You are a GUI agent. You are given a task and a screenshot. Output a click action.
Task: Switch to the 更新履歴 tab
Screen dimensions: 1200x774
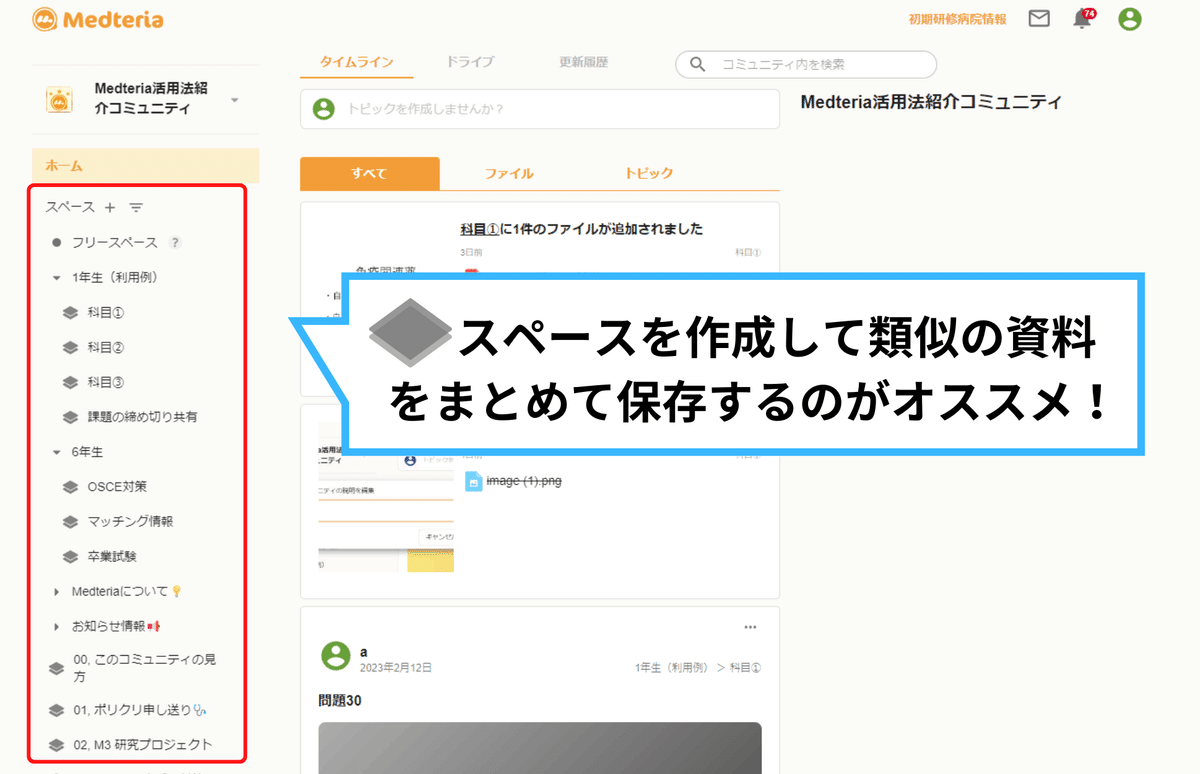[584, 62]
